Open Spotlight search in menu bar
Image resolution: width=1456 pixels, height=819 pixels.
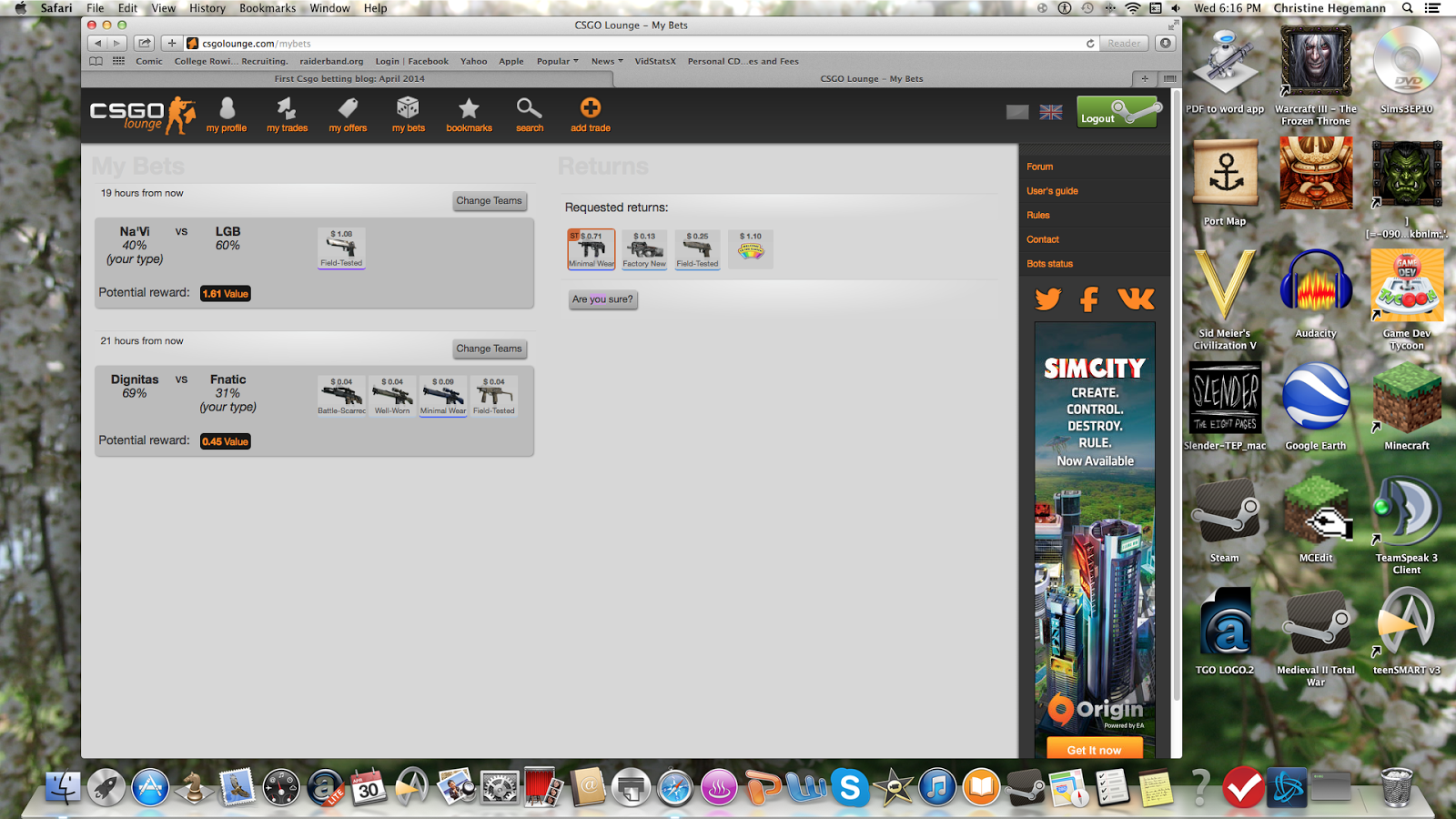1407,8
